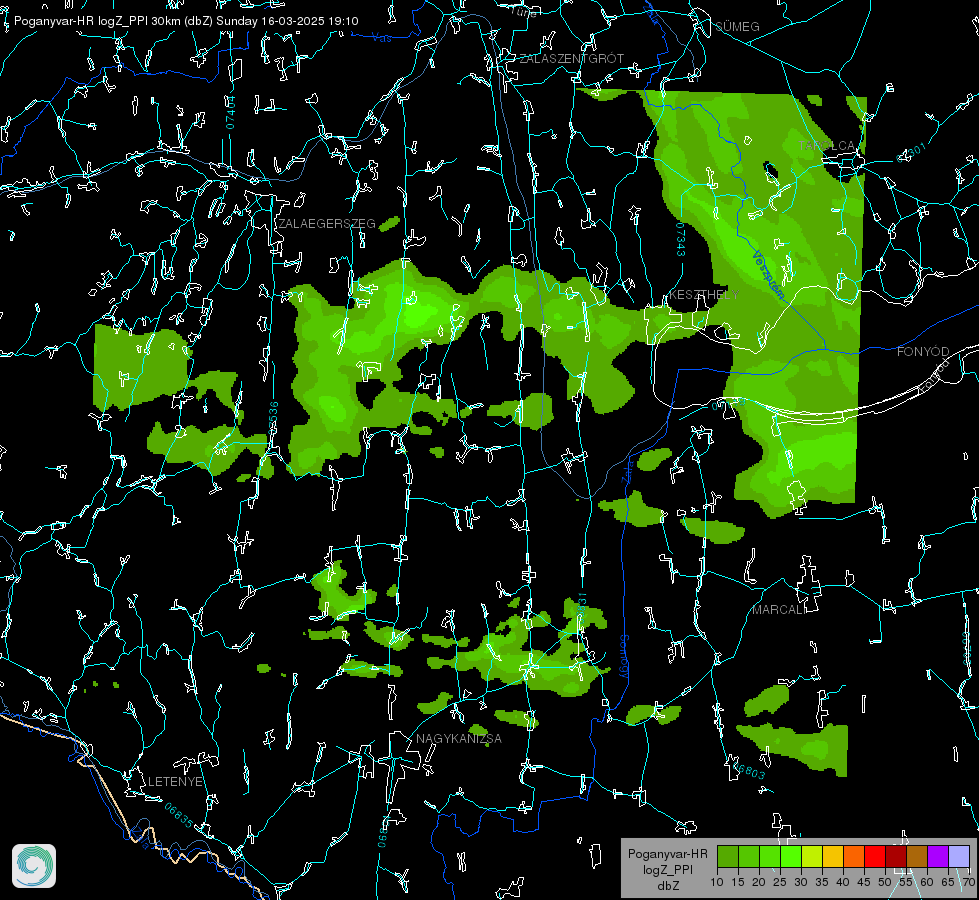This screenshot has width=979, height=900.
Task: Select the brown 55-60 dBZ swatch
Action: point(917,856)
